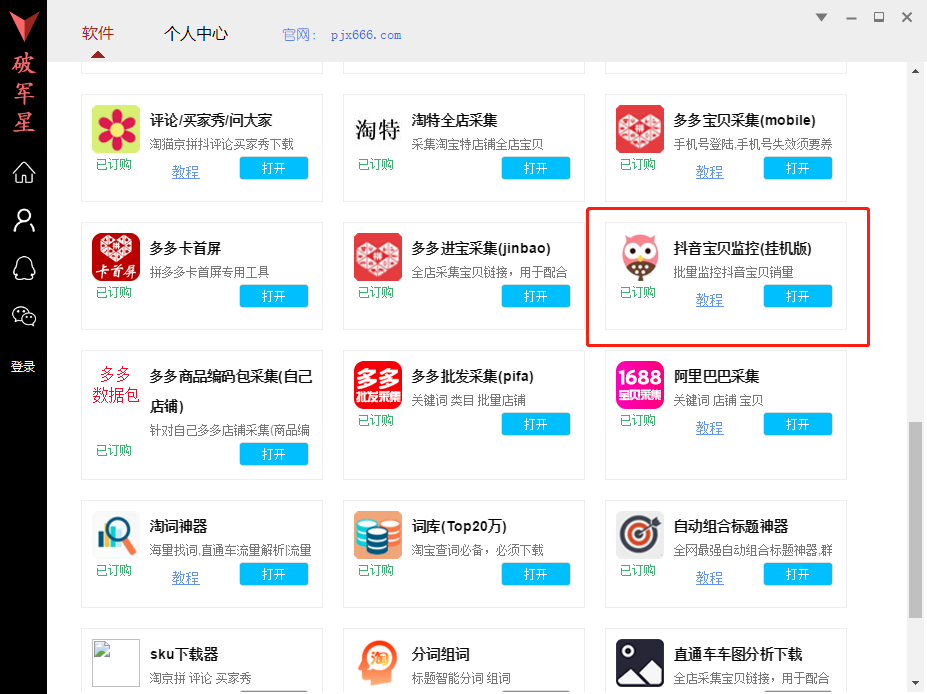The width and height of the screenshot is (927, 694).
Task: Click the title 抖音宝贝监控(挂机版)
Action: (743, 248)
